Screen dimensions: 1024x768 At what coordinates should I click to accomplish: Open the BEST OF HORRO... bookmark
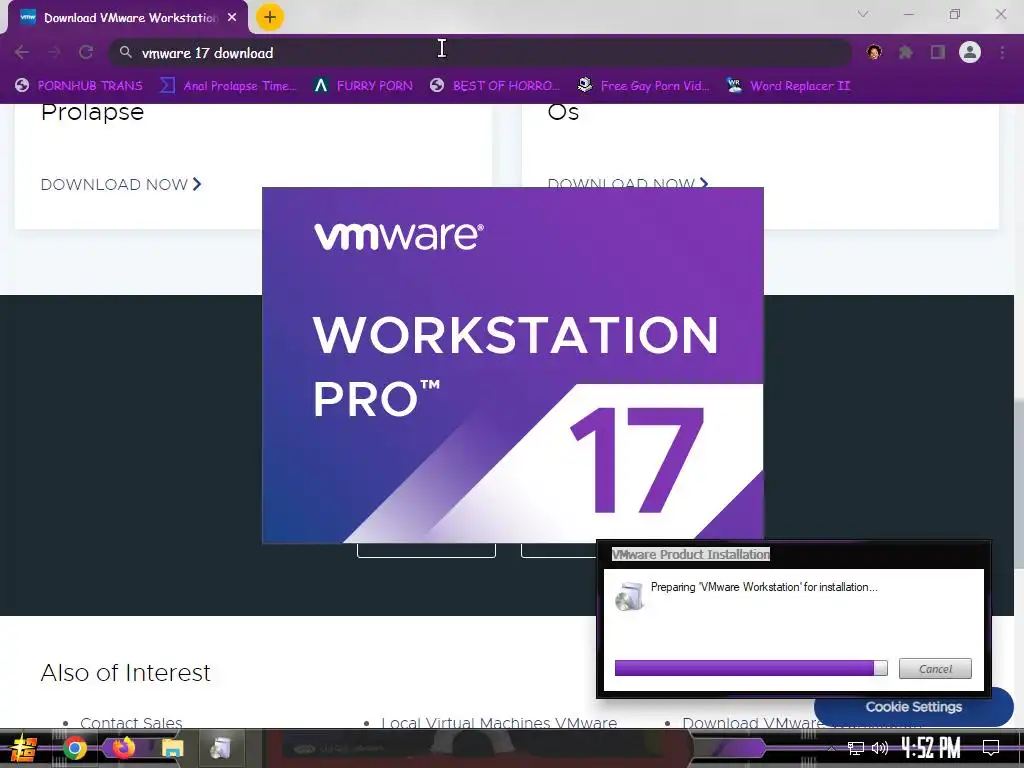click(x=495, y=86)
